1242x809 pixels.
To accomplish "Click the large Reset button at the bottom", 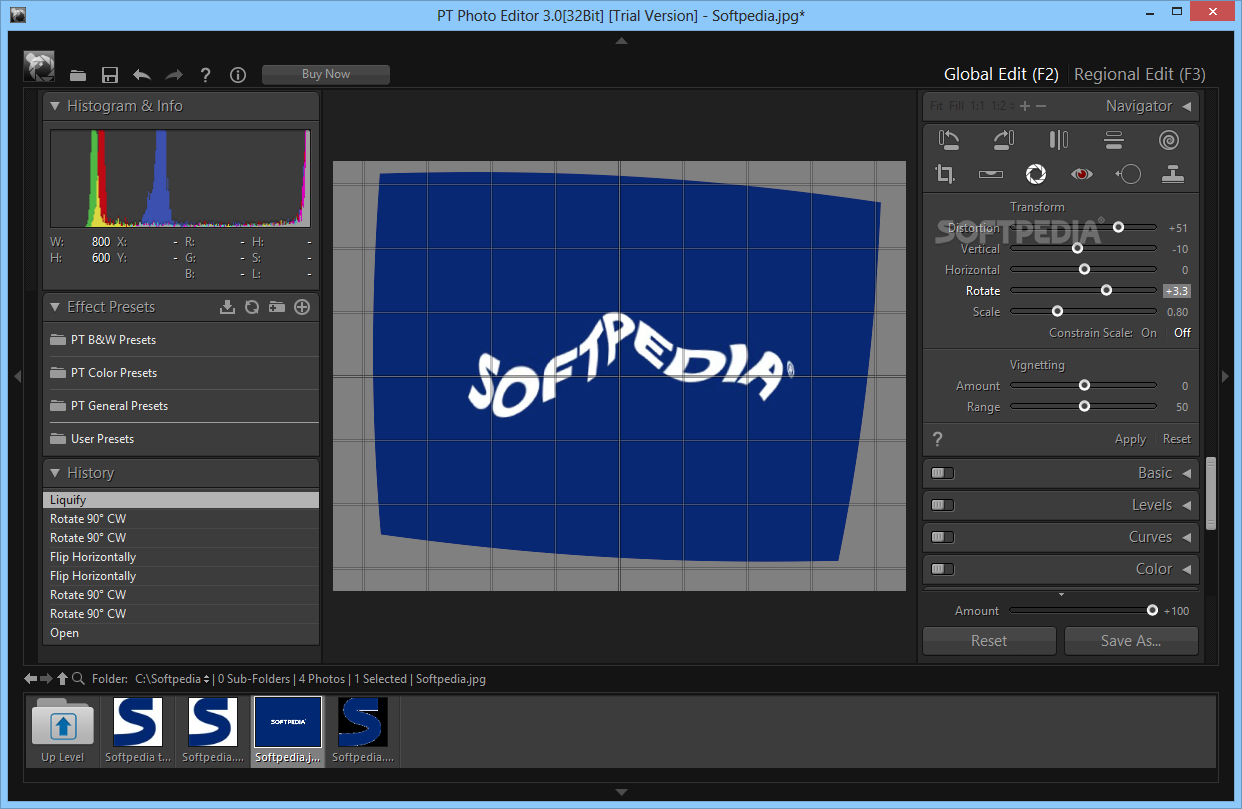I will click(989, 641).
